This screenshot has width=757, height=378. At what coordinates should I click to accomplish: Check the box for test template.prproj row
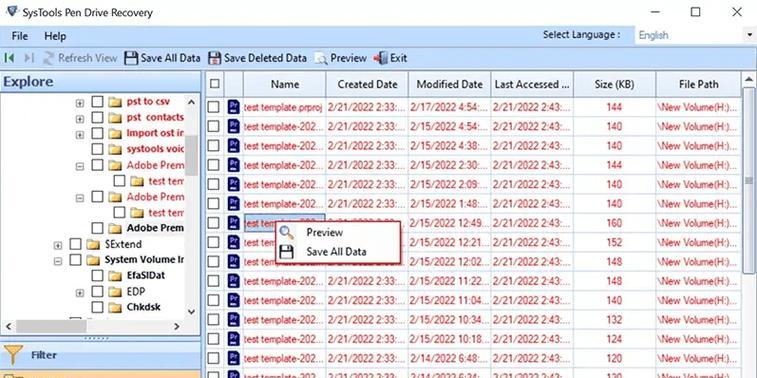tap(213, 107)
